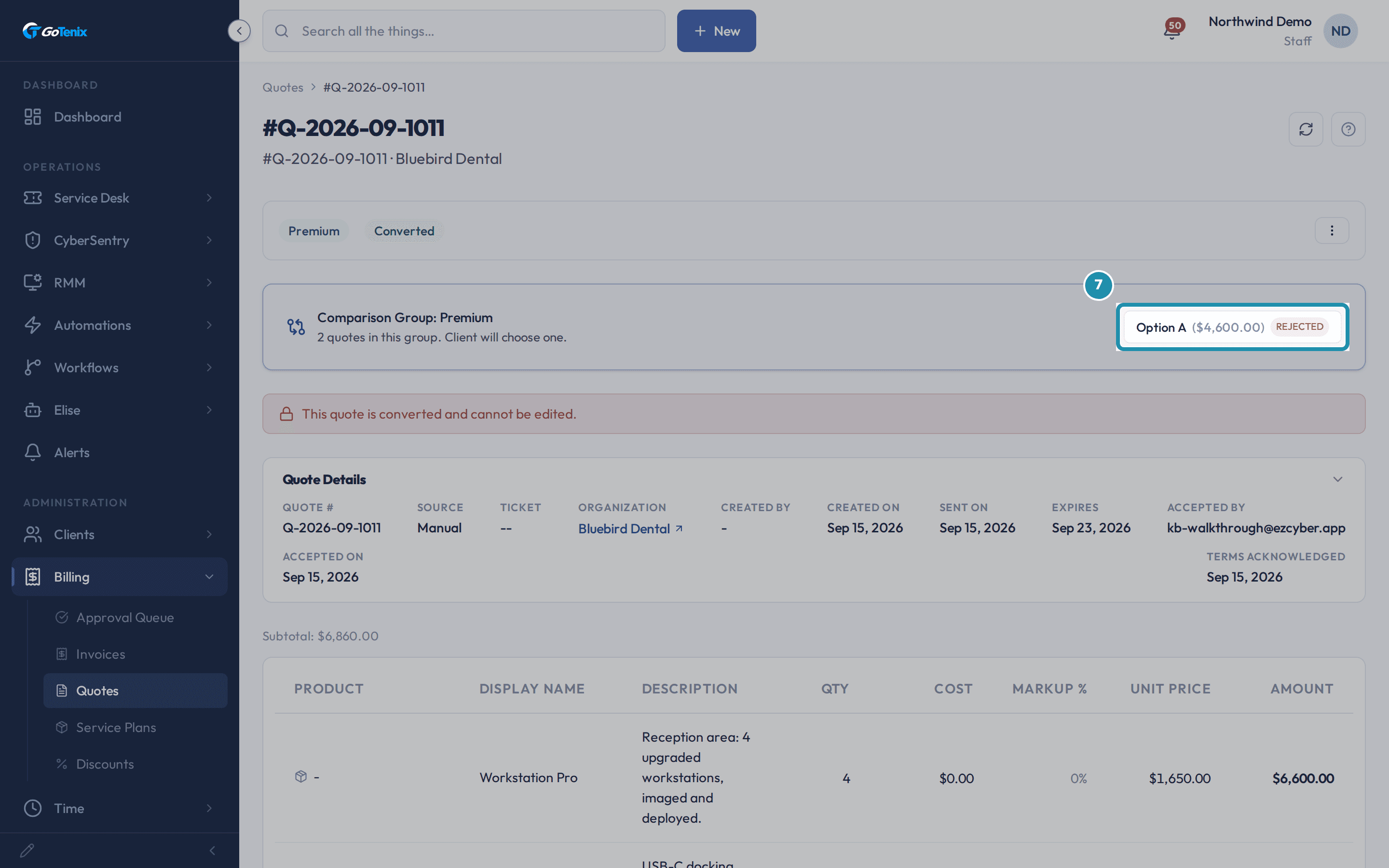Expand the CyberSentry menu
This screenshot has width=1389, height=868.
pos(120,240)
